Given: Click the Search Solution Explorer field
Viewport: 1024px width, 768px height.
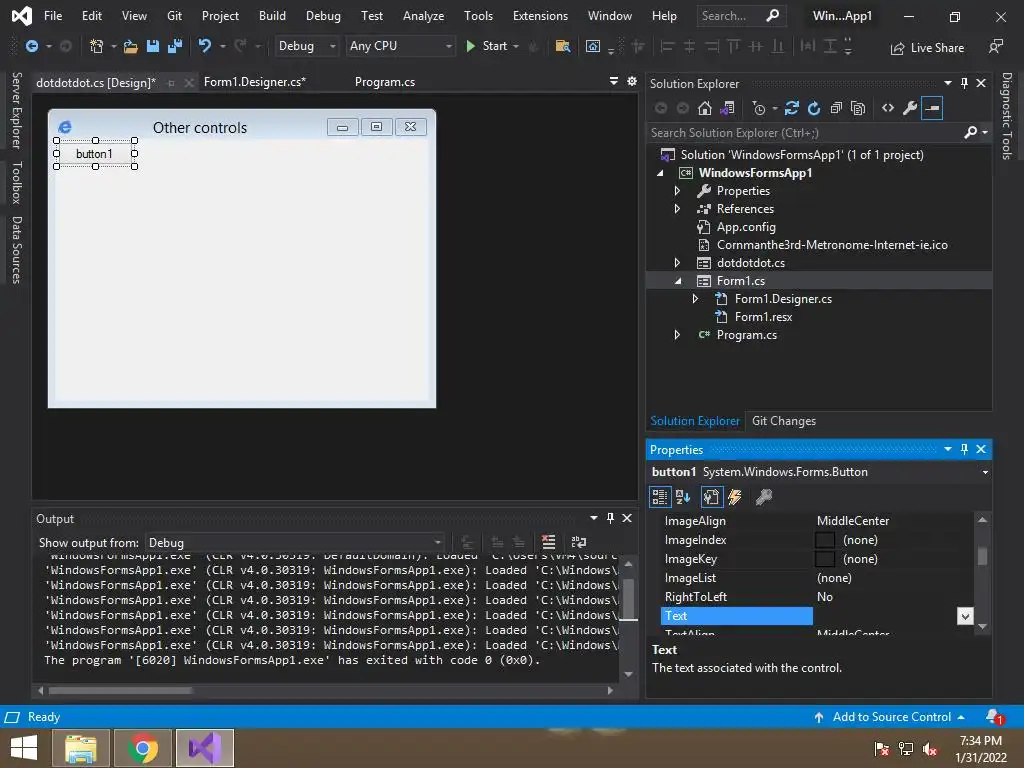Looking at the screenshot, I should [x=807, y=133].
